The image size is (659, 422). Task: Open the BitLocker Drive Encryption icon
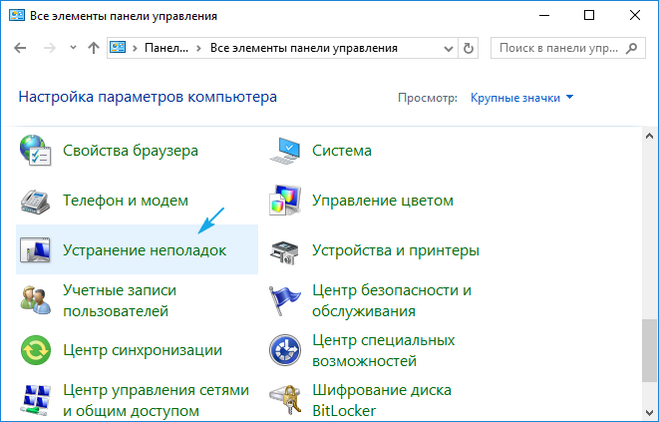pyautogui.click(x=286, y=398)
